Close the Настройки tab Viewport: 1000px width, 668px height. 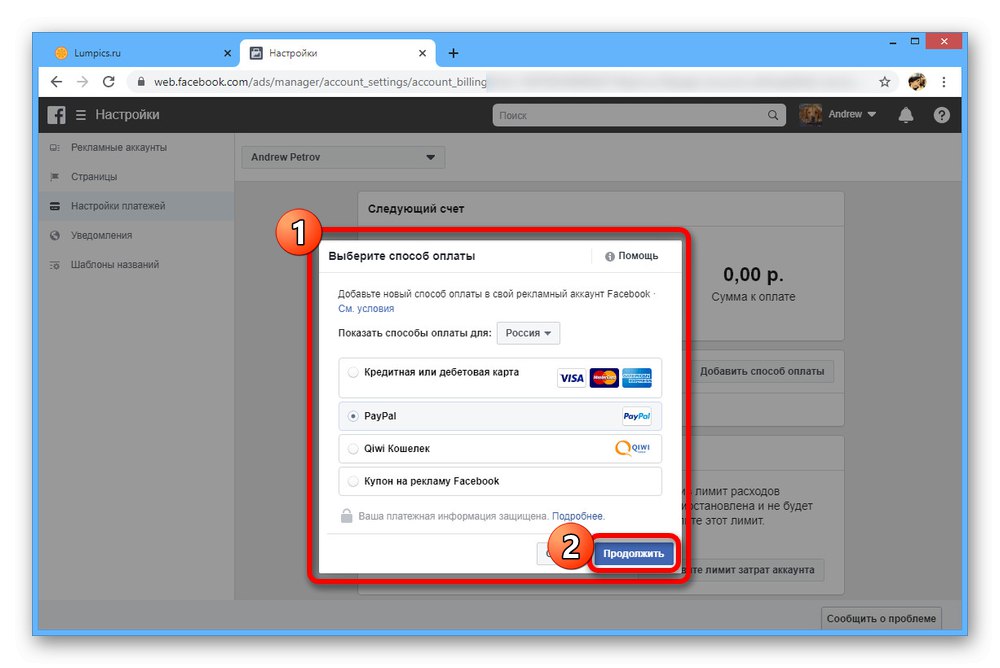[x=422, y=54]
